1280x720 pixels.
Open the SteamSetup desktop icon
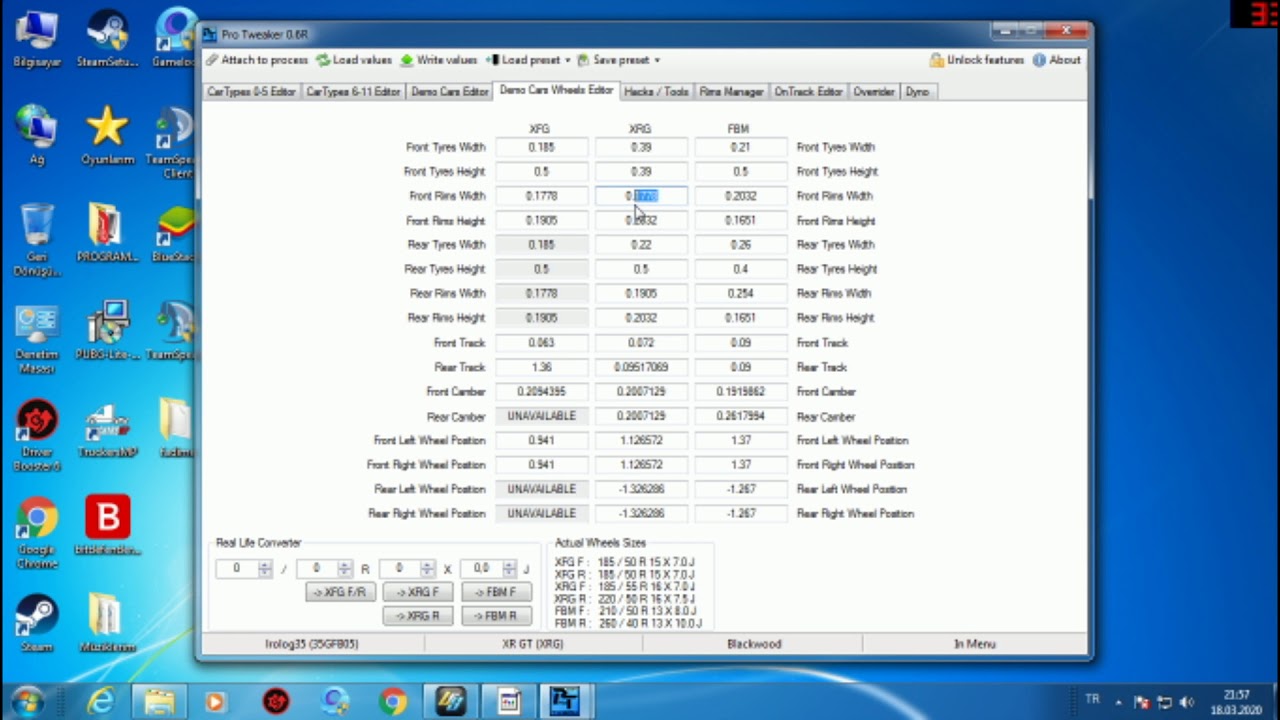(x=106, y=40)
